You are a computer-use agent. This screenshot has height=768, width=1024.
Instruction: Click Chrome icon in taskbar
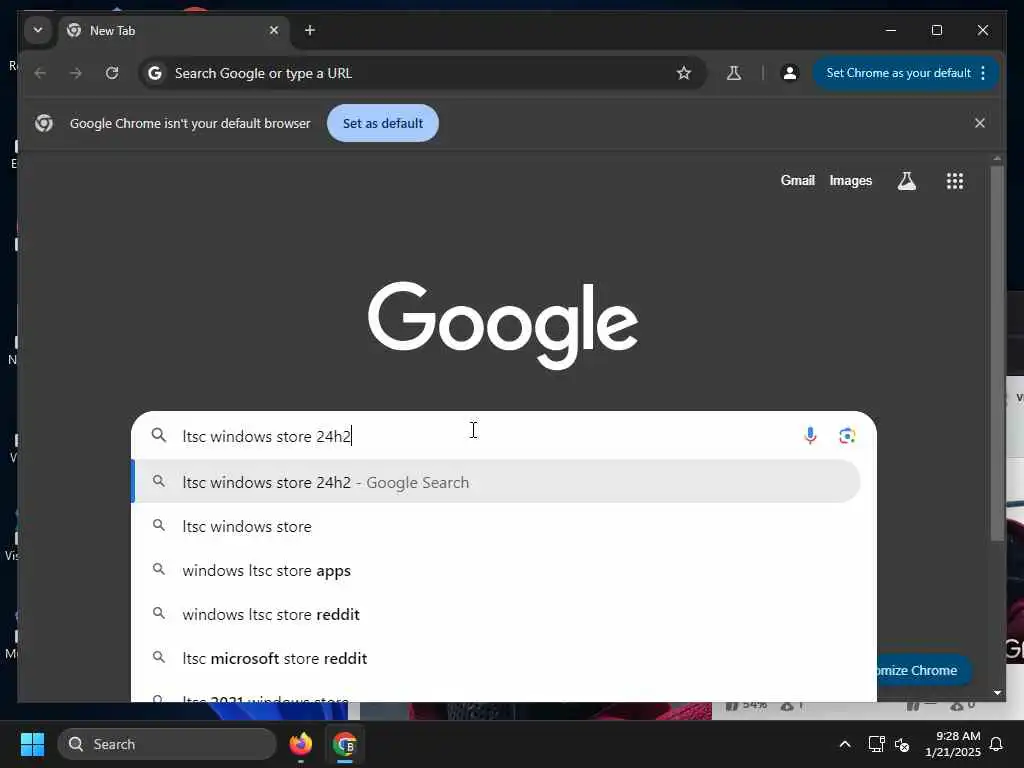[344, 744]
